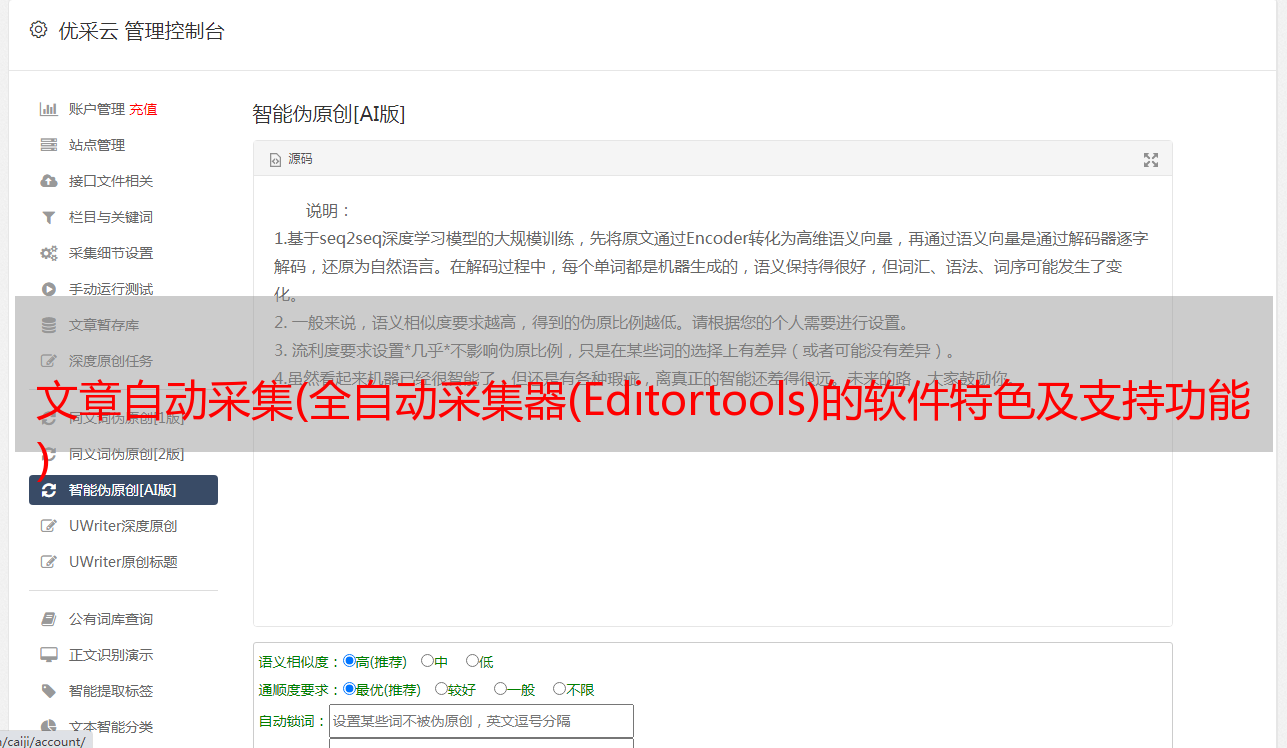The image size is (1287, 748).
Task: Click the 智能伪原创[AI版] page heading
Action: click(x=329, y=114)
